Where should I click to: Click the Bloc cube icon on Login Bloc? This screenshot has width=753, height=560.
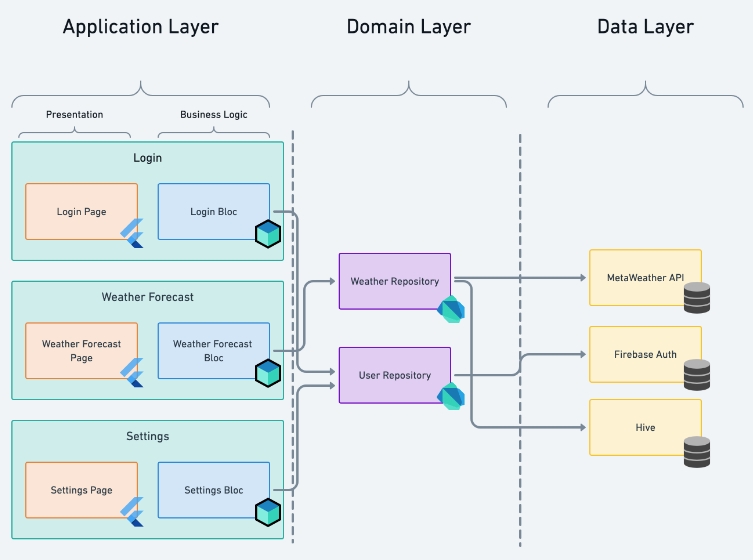(268, 234)
